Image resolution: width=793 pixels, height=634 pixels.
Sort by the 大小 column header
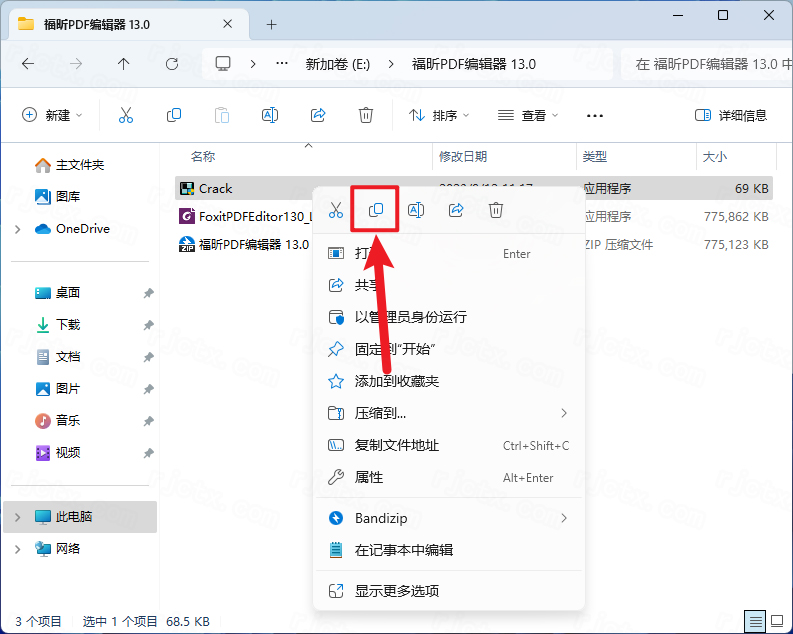(715, 157)
